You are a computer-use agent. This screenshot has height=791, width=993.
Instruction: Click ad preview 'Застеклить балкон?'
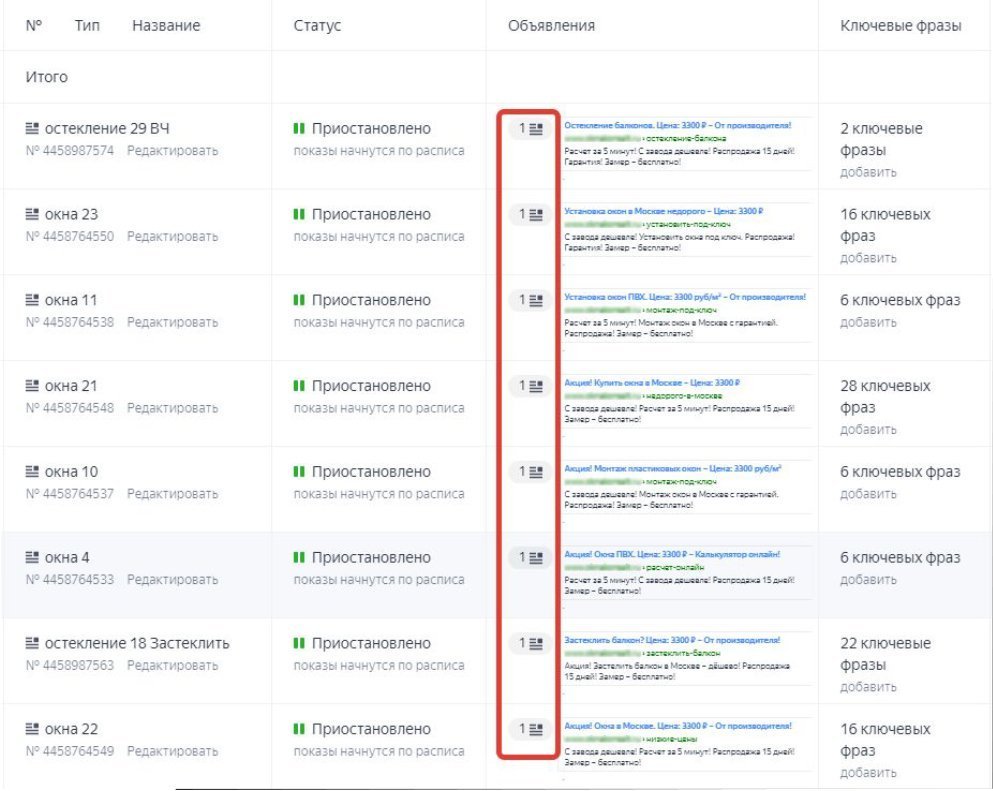[672, 640]
